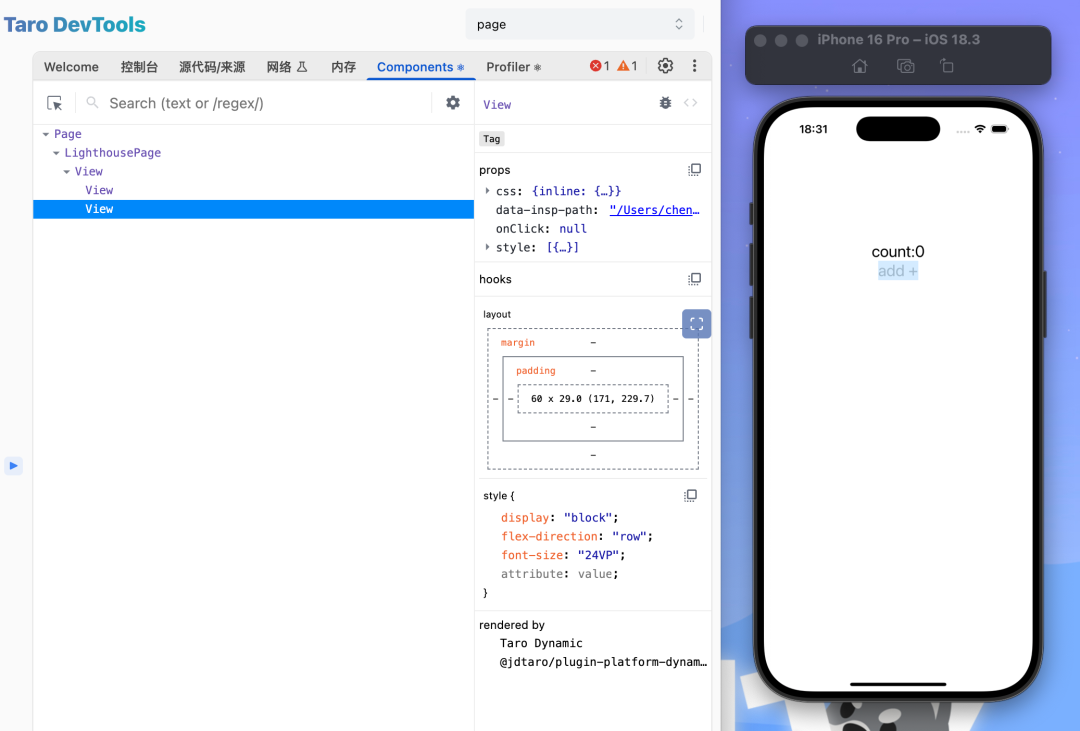Edit the display "block" style value
1080x731 pixels.
tap(588, 517)
